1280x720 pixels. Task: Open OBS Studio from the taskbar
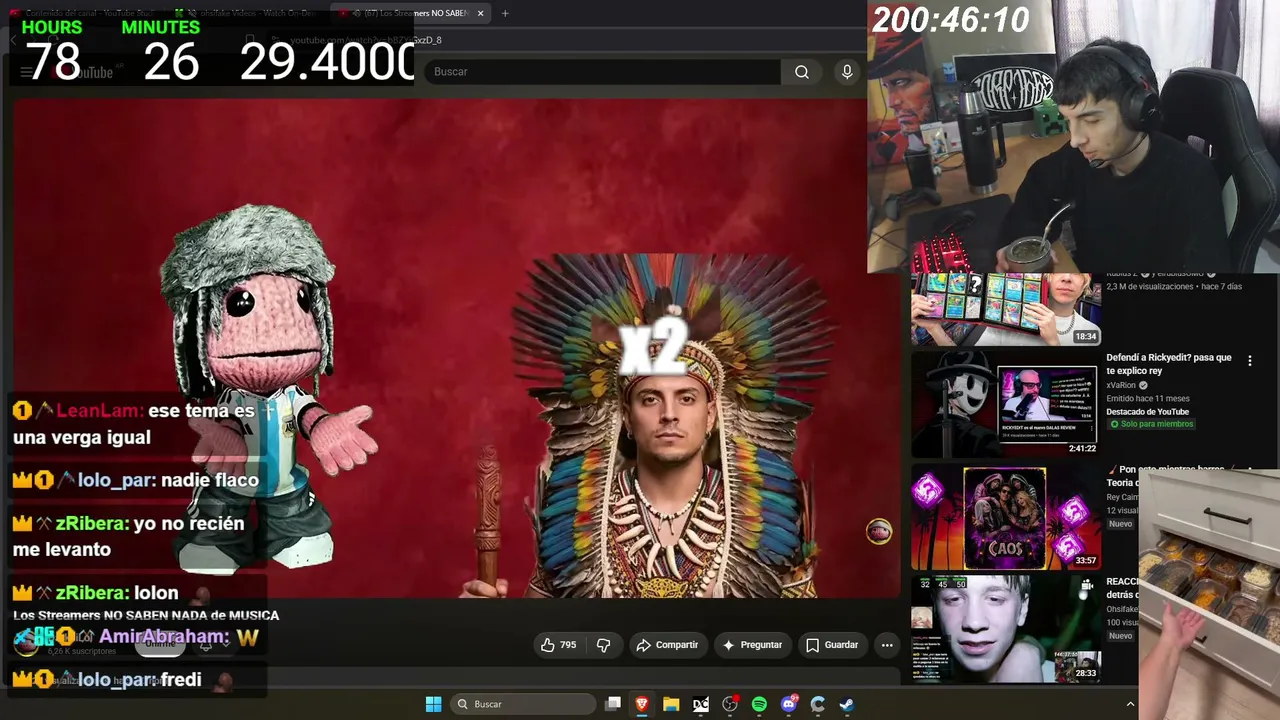coord(730,704)
